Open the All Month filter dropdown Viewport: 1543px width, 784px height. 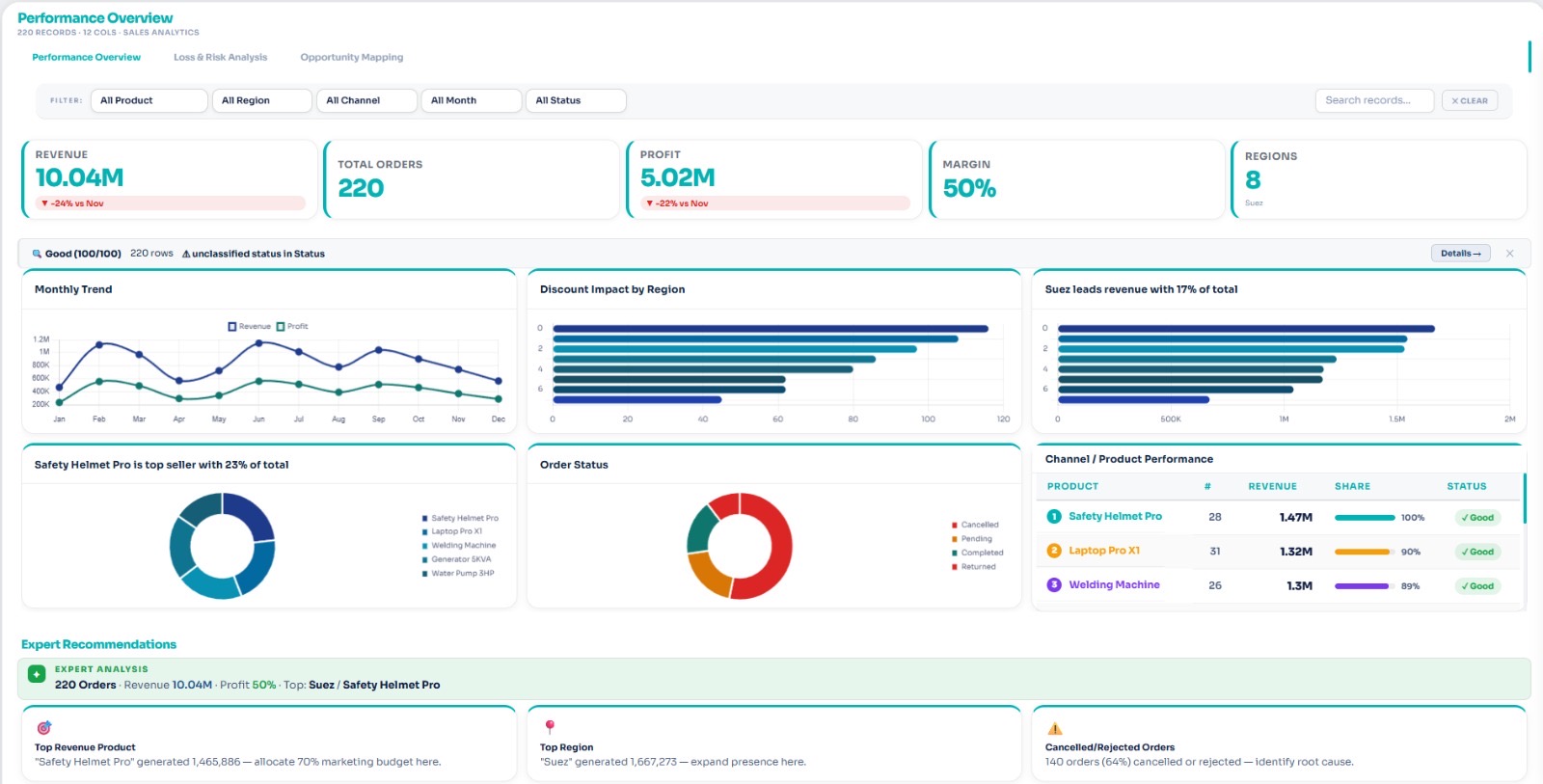pos(472,100)
